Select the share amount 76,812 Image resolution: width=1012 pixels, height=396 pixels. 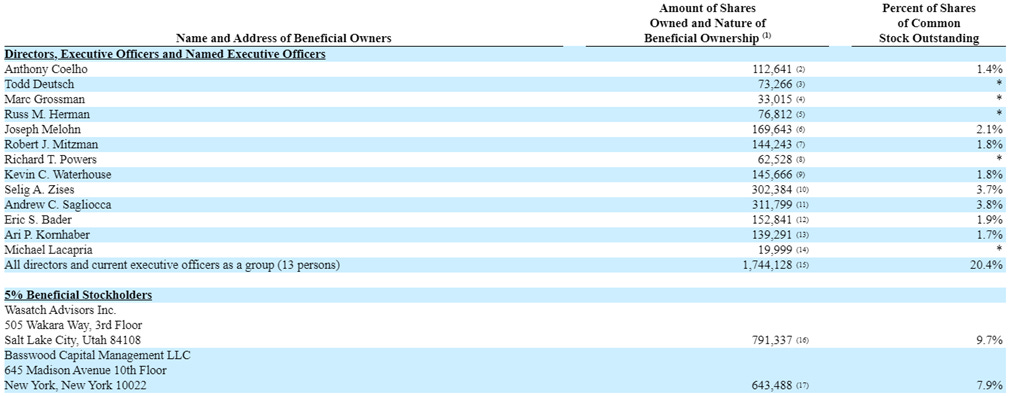[775, 114]
